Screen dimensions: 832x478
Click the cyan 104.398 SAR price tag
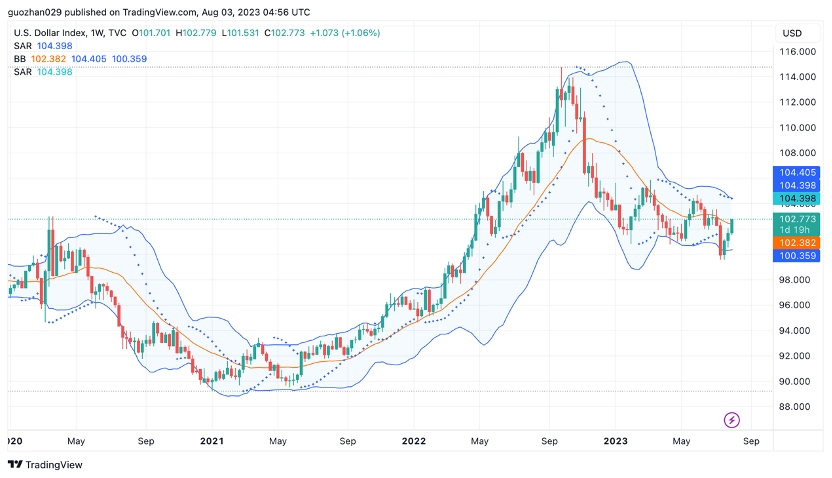797,198
